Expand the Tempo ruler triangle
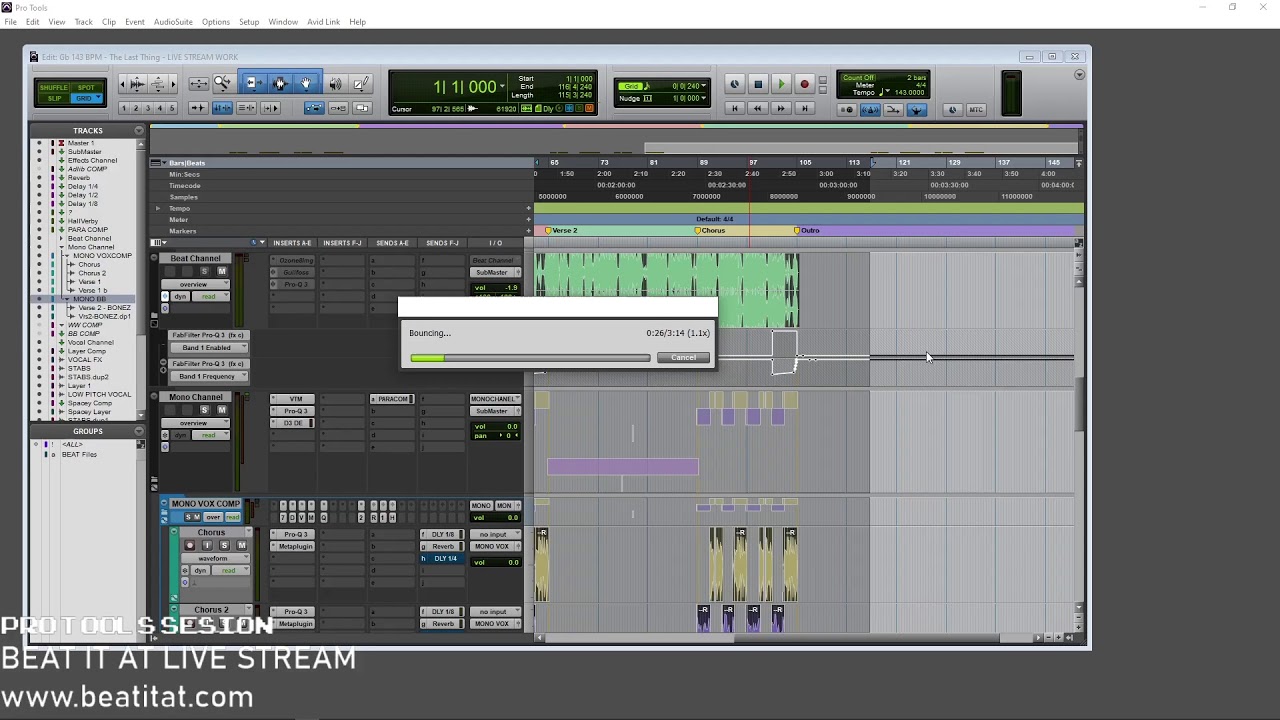Image resolution: width=1280 pixels, height=720 pixels. [x=157, y=208]
